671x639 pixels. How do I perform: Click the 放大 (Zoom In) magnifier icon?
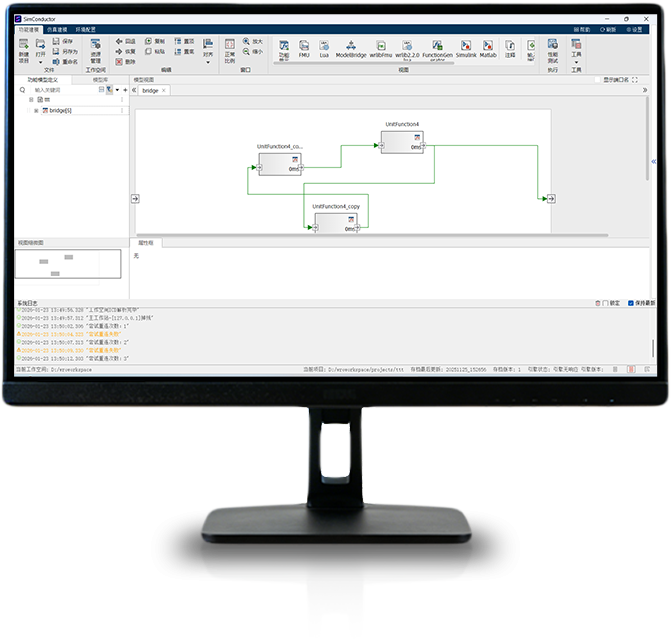point(246,41)
